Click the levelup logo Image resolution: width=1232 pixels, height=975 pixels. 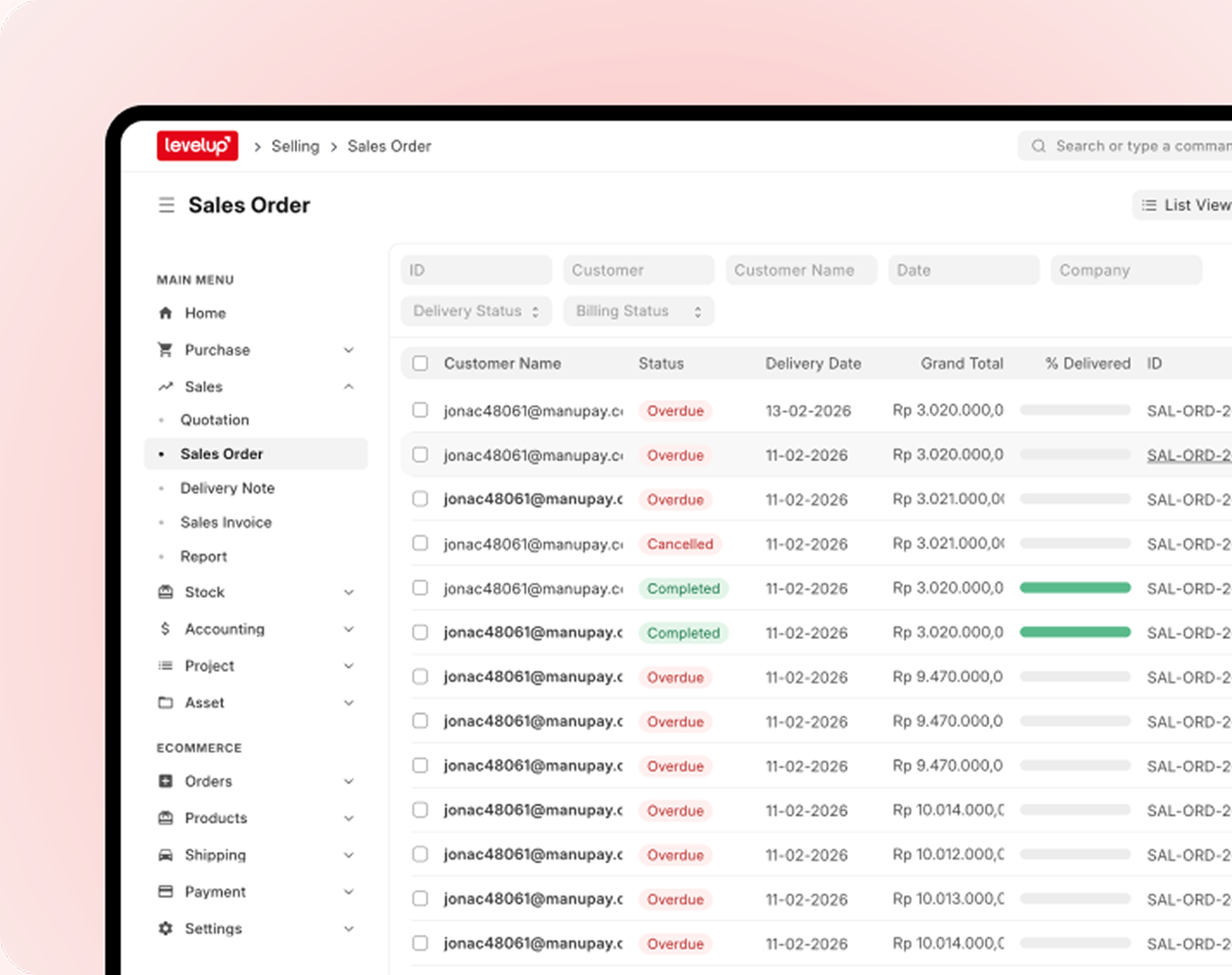click(197, 146)
